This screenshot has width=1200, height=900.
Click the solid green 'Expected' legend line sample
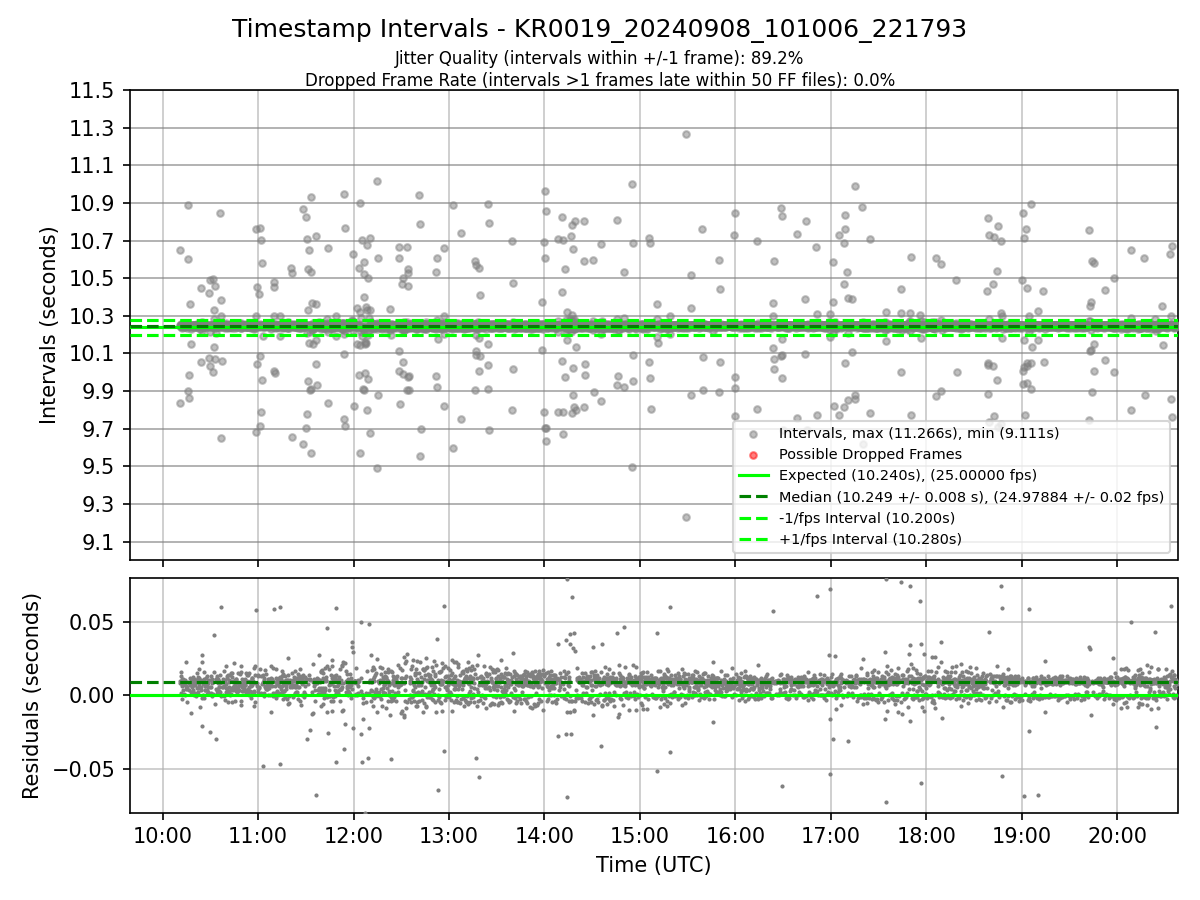coord(753,476)
